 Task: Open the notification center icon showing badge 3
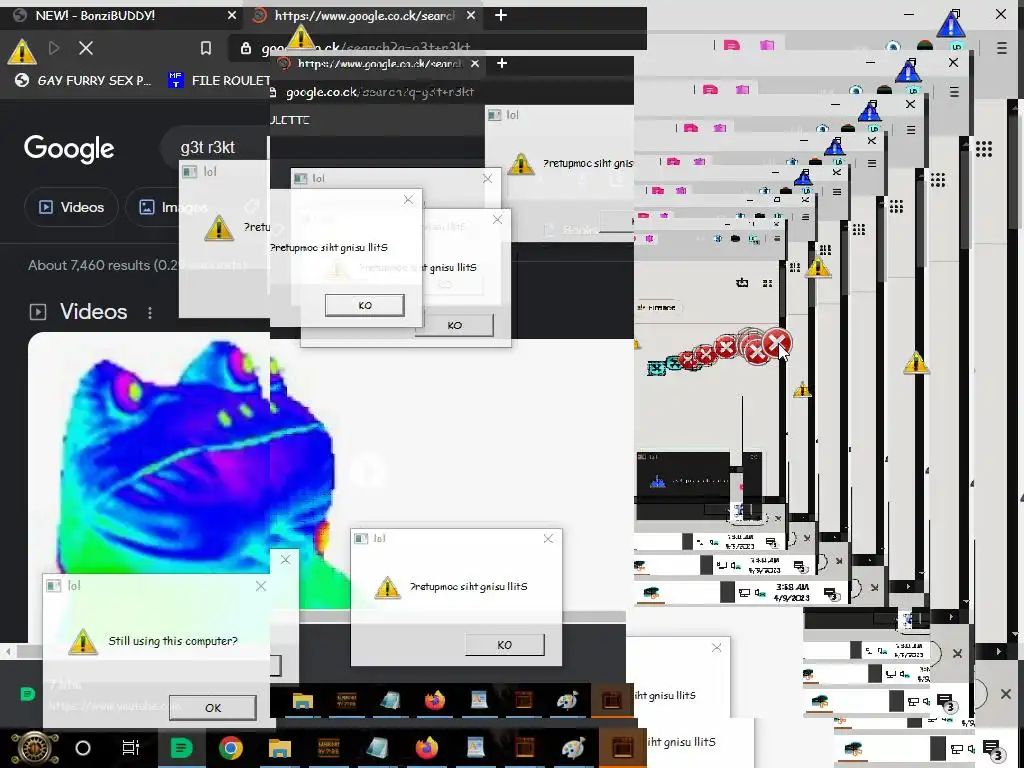[x=993, y=749]
